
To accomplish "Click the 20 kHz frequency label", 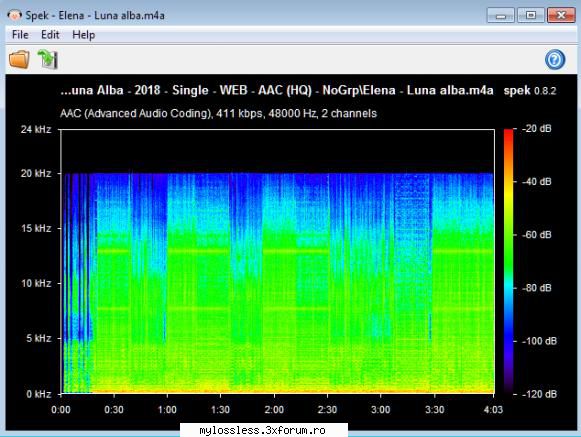I will (x=36, y=173).
